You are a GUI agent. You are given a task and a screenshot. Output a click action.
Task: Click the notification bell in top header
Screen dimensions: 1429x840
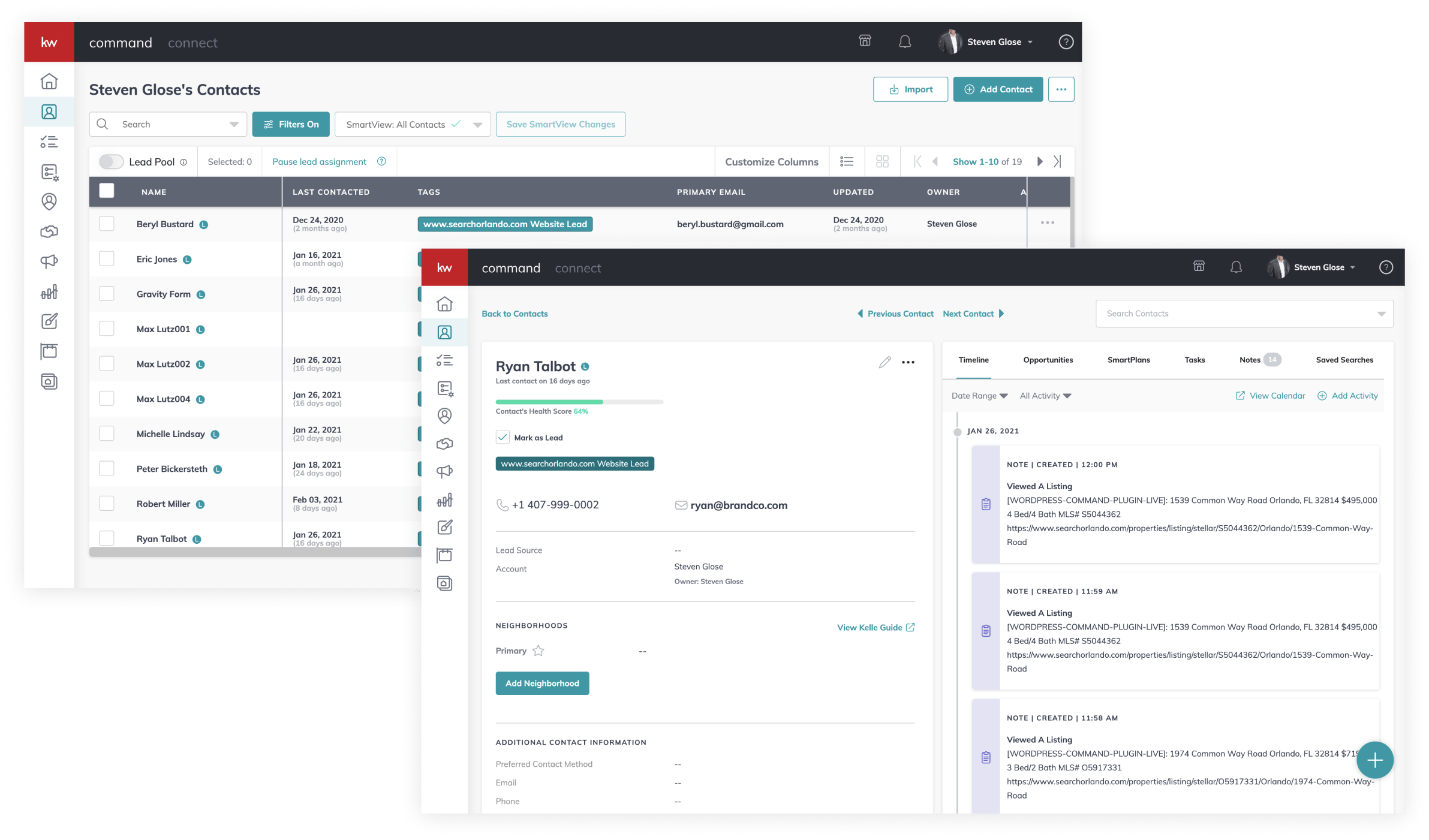904,41
